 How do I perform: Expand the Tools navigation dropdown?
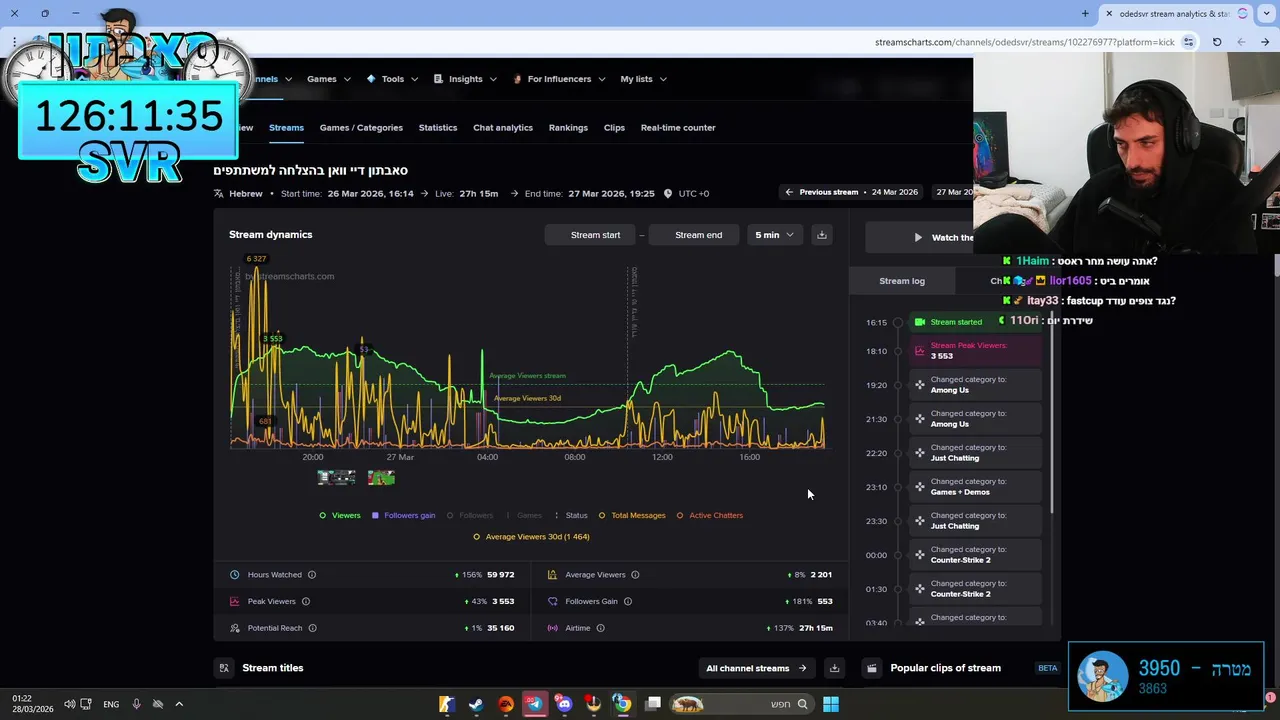pos(392,79)
